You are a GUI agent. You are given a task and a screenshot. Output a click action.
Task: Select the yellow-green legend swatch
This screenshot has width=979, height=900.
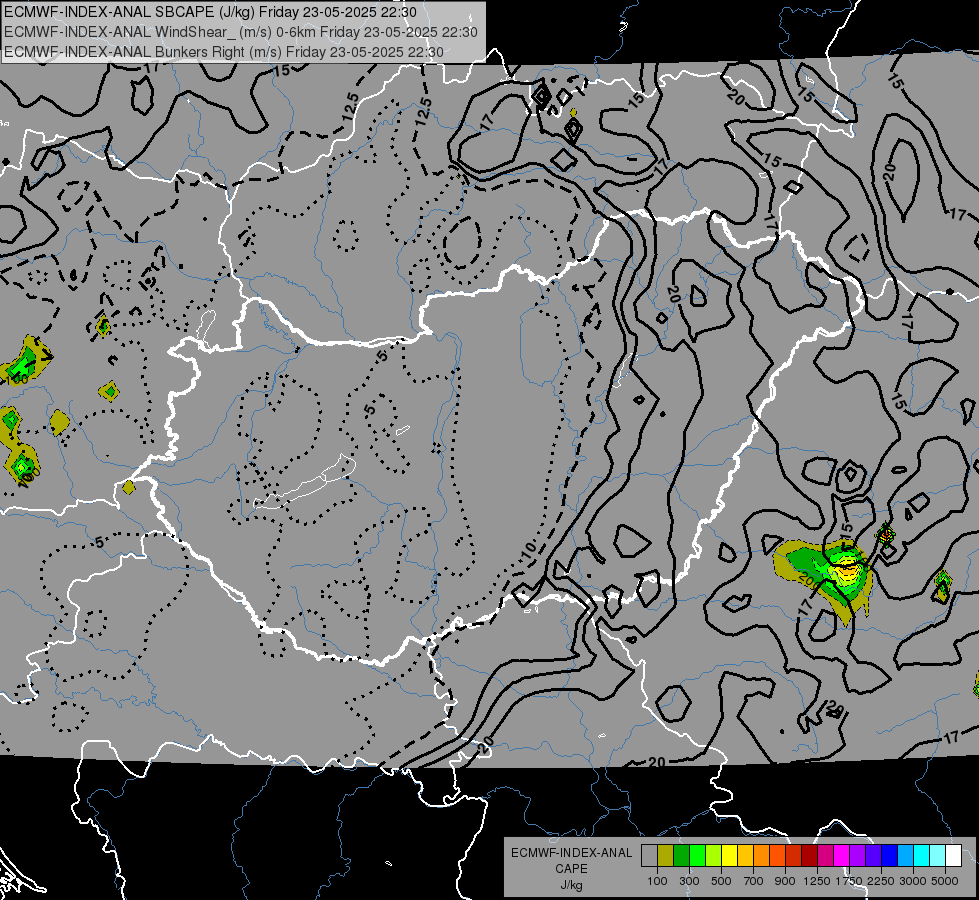click(x=713, y=856)
